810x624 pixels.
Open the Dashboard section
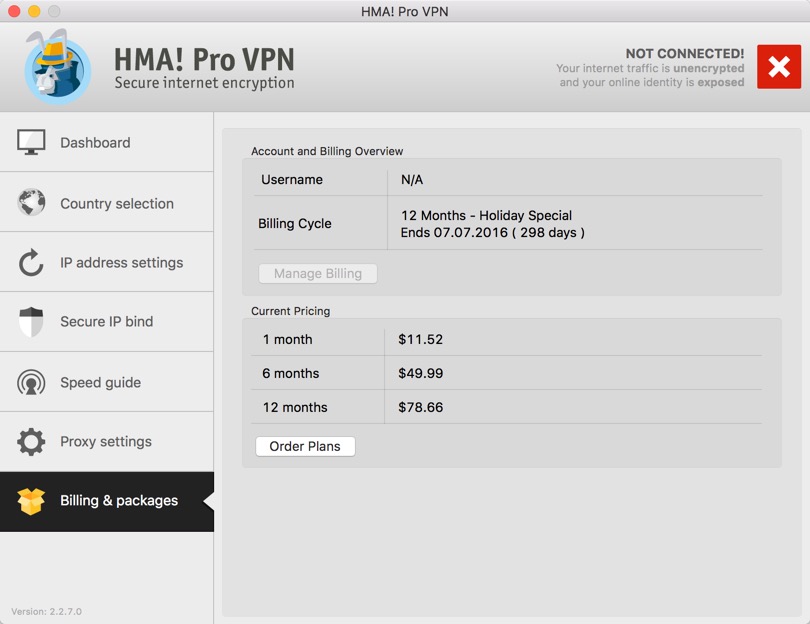pyautogui.click(x=106, y=142)
